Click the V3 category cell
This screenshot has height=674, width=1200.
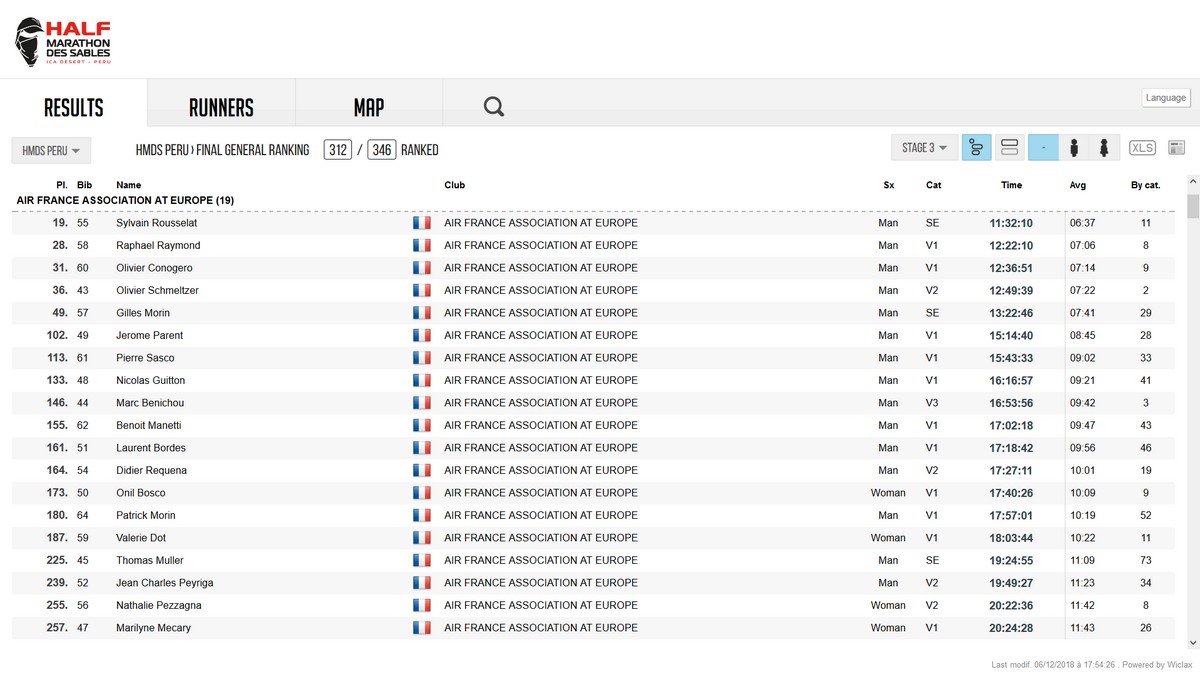click(x=932, y=403)
